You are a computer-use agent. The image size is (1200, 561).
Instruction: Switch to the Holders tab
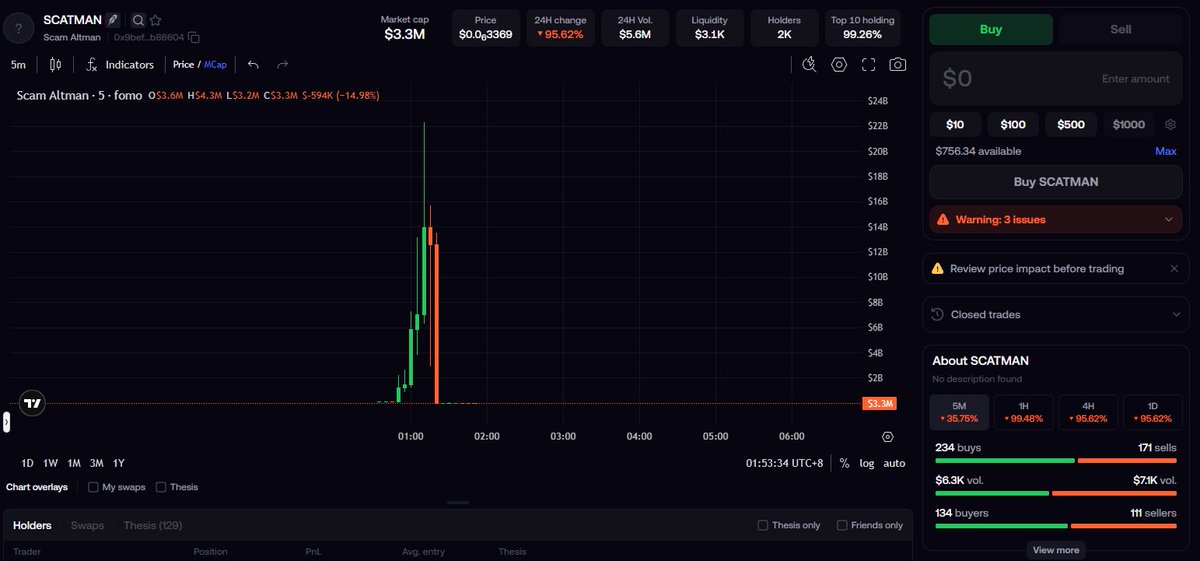pyautogui.click(x=32, y=525)
